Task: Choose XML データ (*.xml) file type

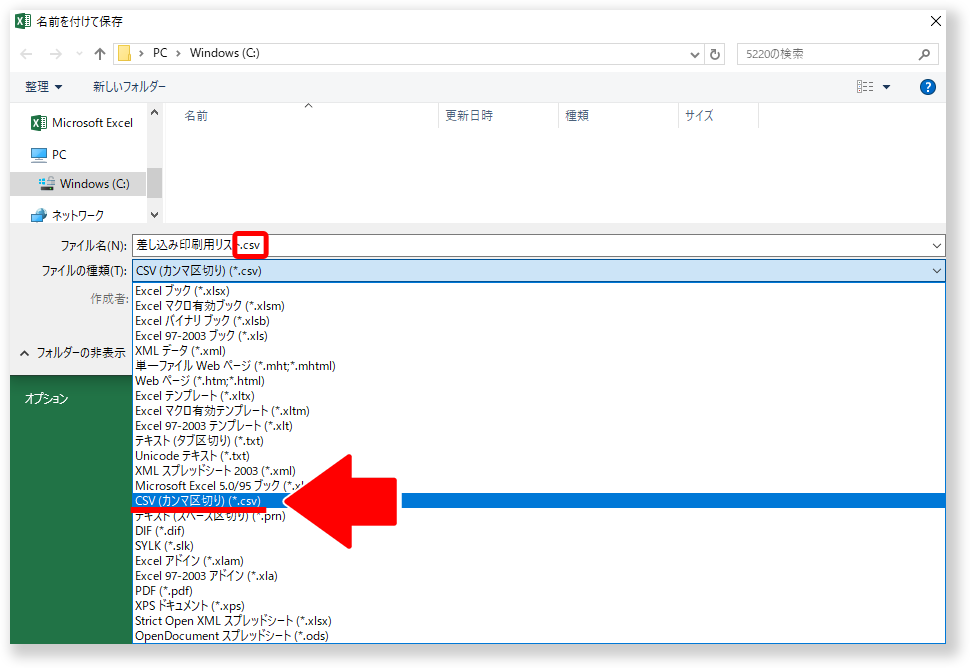Action: coord(539,351)
